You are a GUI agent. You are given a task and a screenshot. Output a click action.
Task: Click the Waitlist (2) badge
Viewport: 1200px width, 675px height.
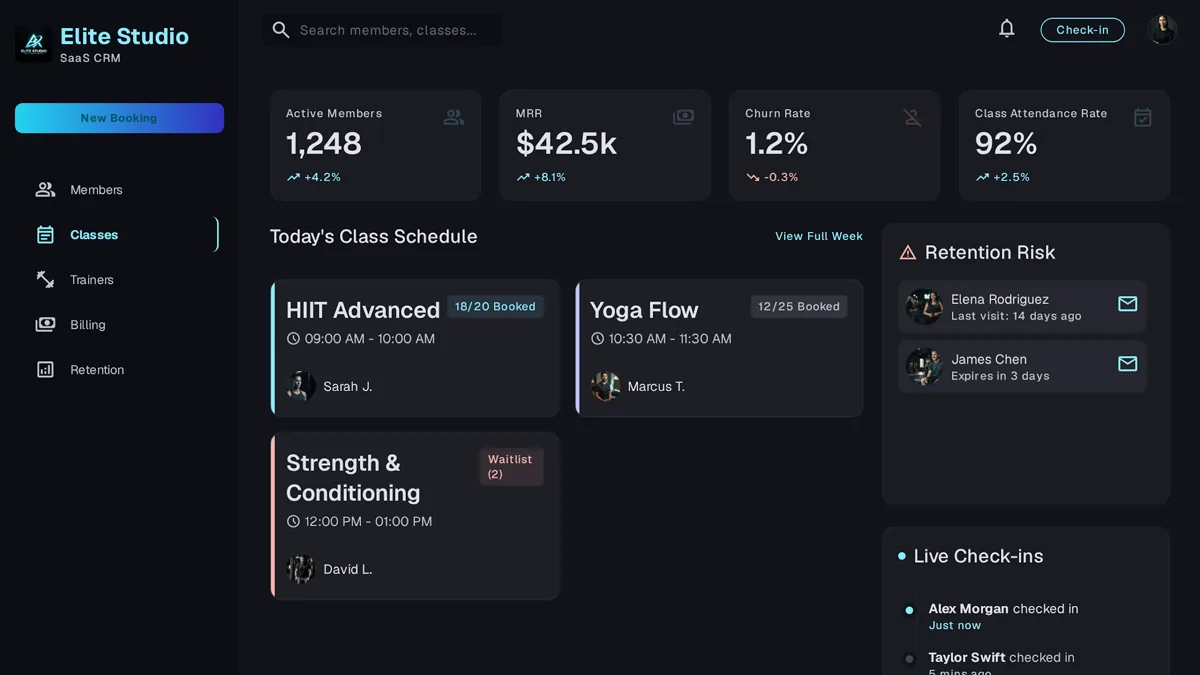(x=511, y=467)
